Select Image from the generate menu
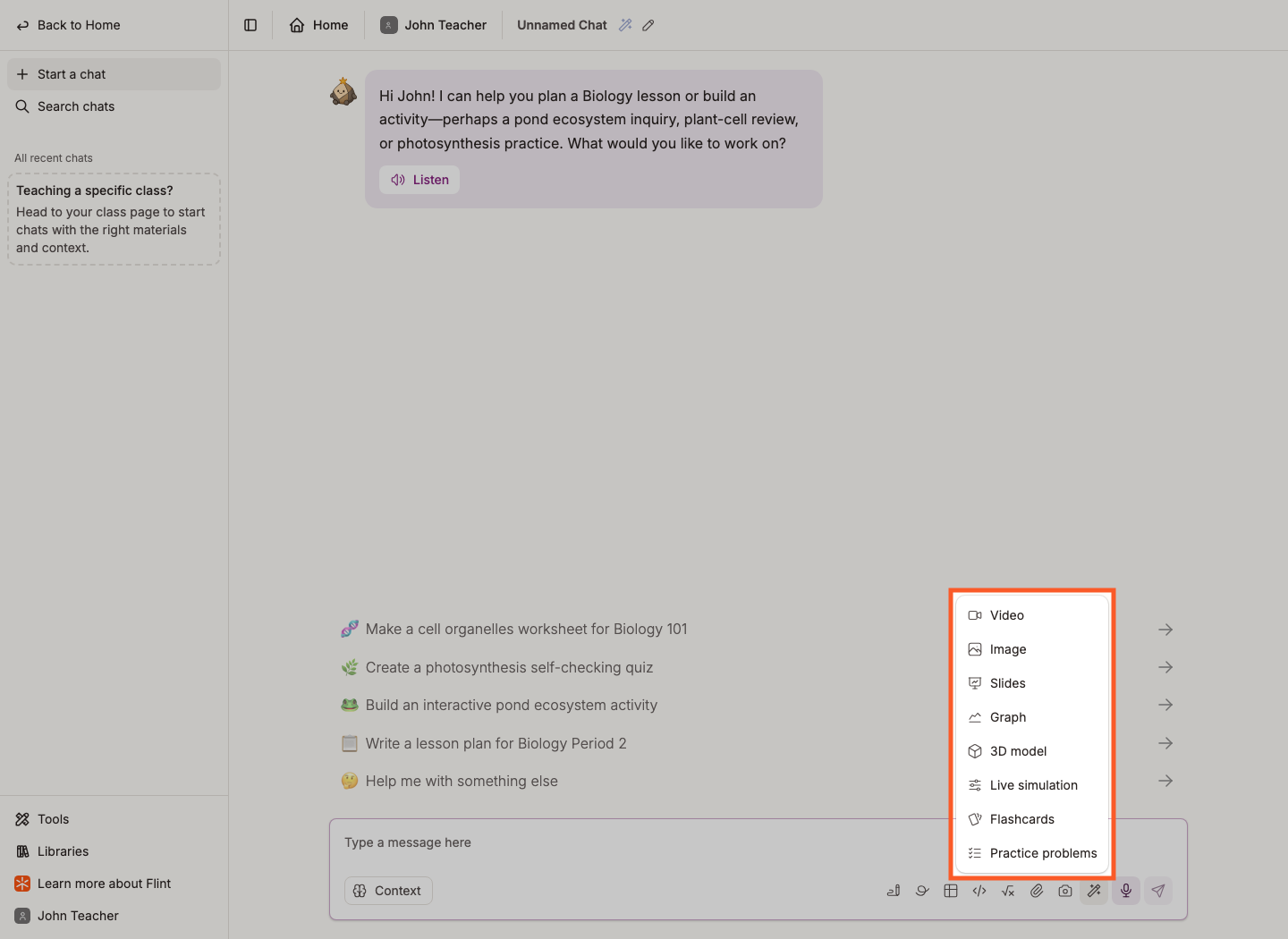This screenshot has height=939, width=1288. 1032,649
